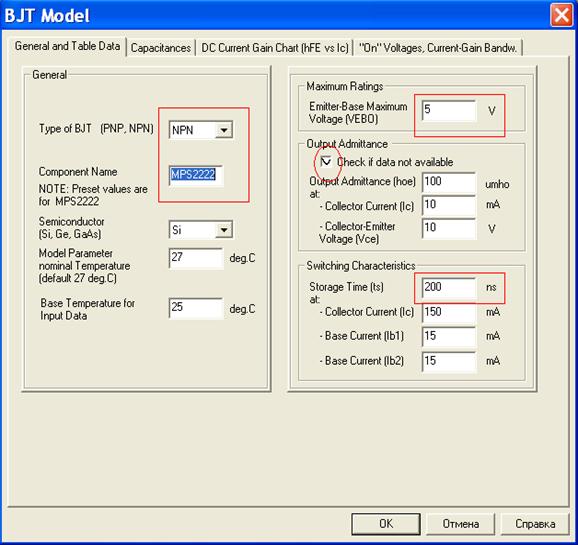This screenshot has height=545, width=578.
Task: Expand the Semiconductor material dropdown arrow
Action: coord(224,230)
